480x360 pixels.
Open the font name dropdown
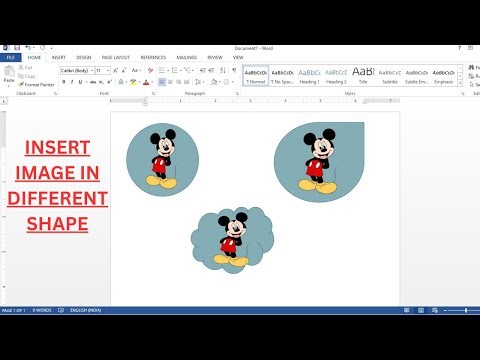coord(92,71)
